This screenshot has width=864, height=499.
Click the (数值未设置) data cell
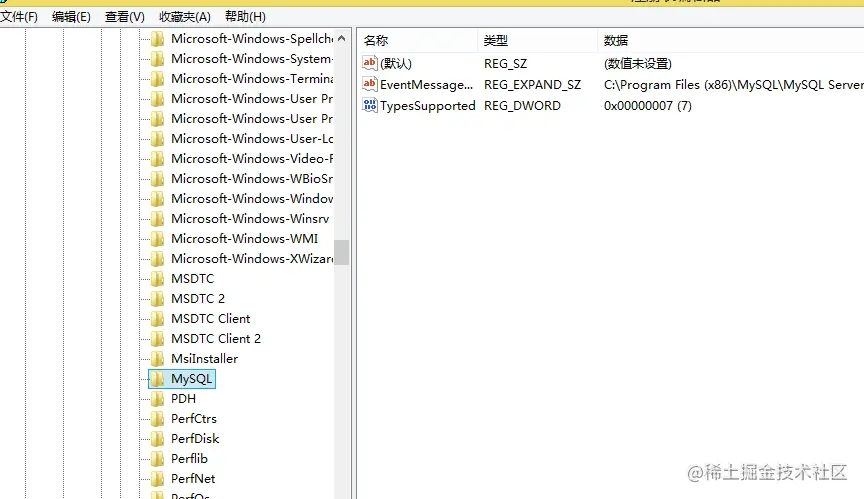click(638, 64)
